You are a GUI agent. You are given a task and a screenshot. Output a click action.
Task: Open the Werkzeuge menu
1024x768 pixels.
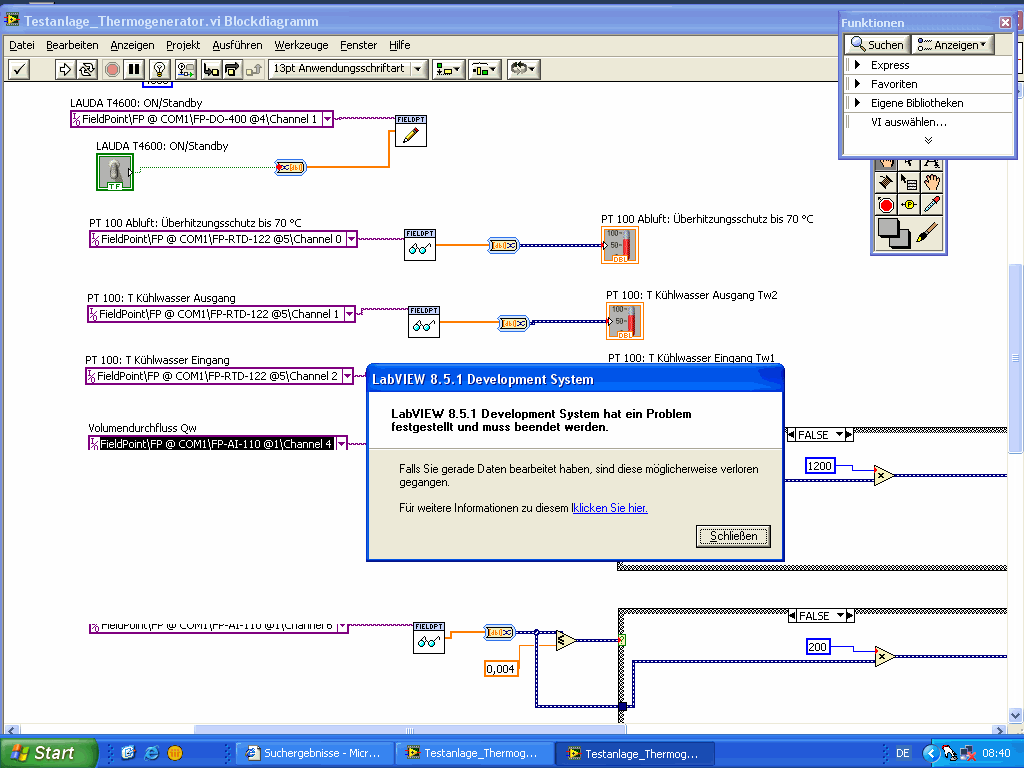click(x=301, y=45)
